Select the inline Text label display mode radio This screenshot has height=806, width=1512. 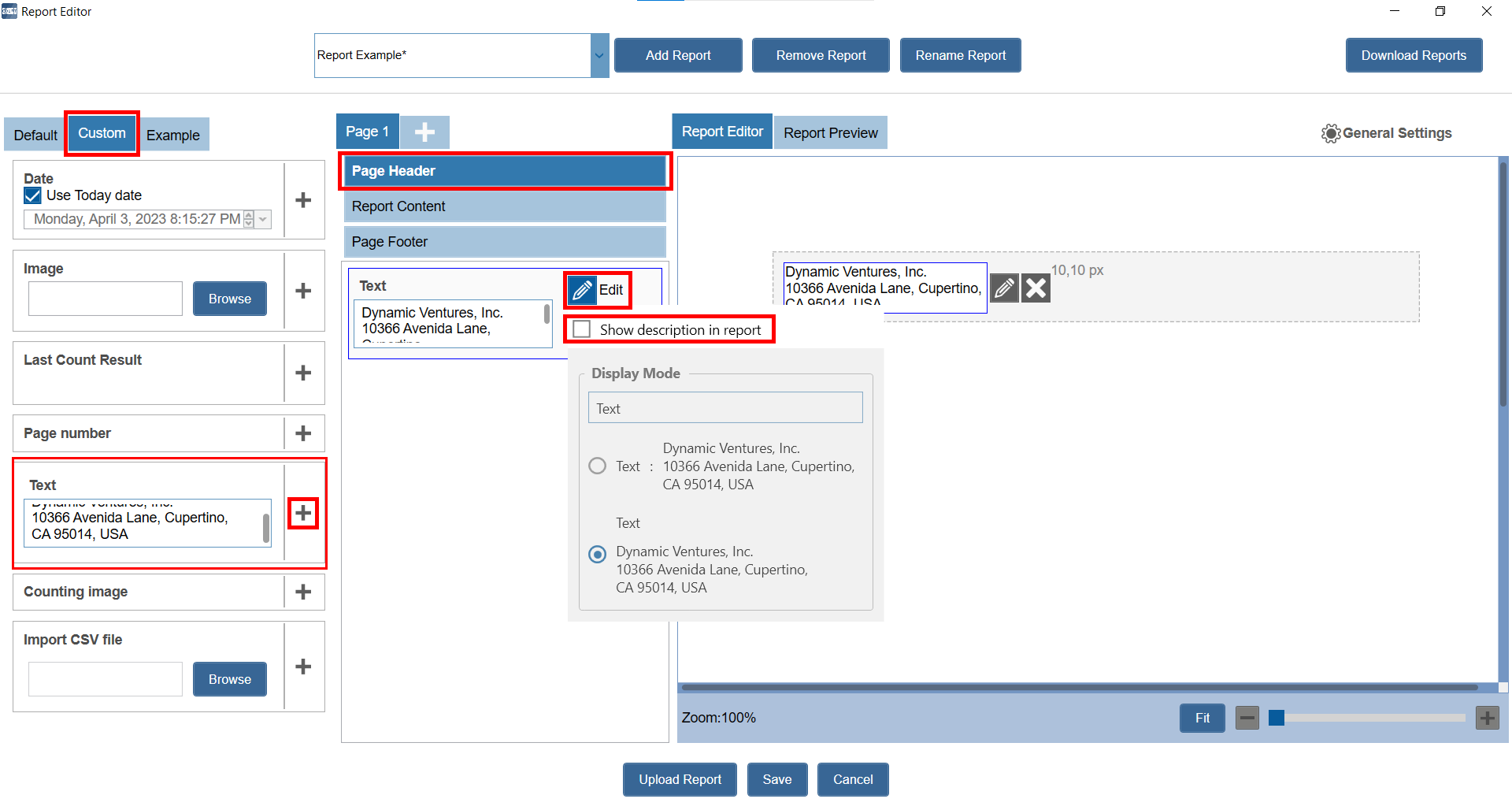coord(598,466)
